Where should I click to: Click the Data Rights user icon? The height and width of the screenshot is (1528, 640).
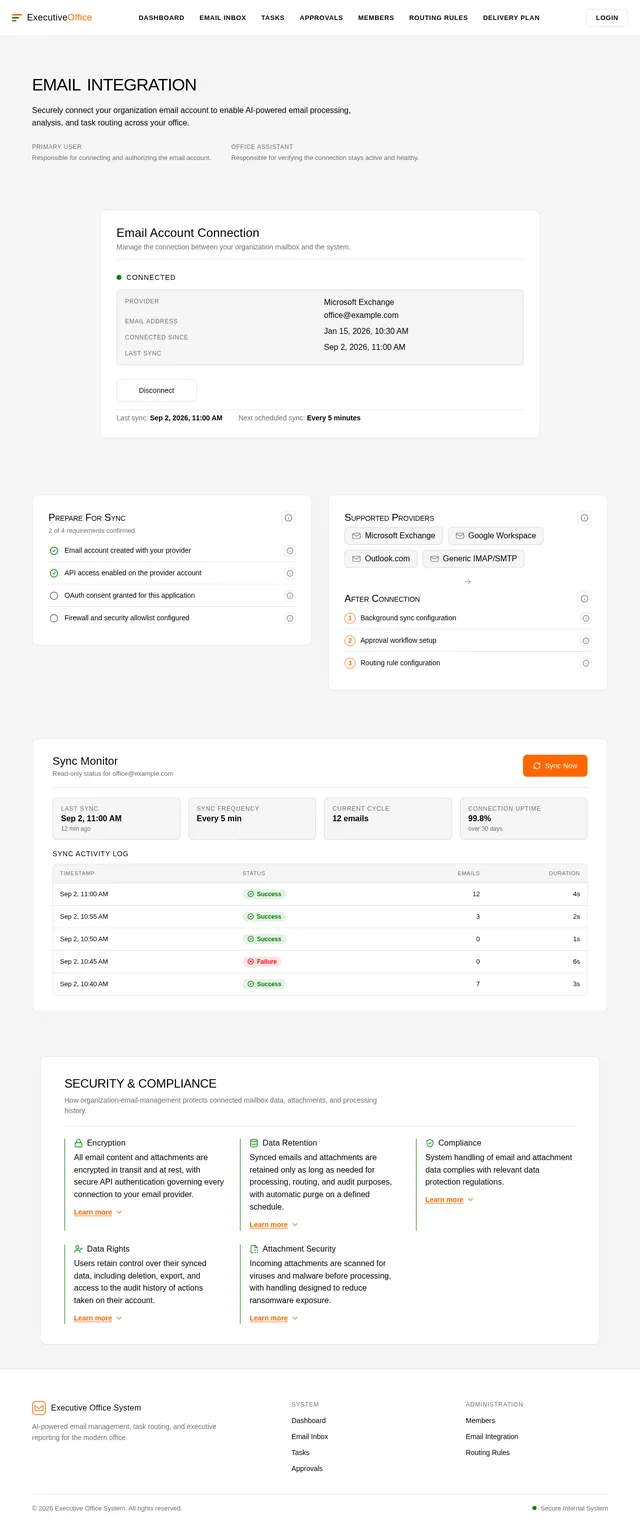click(79, 1249)
